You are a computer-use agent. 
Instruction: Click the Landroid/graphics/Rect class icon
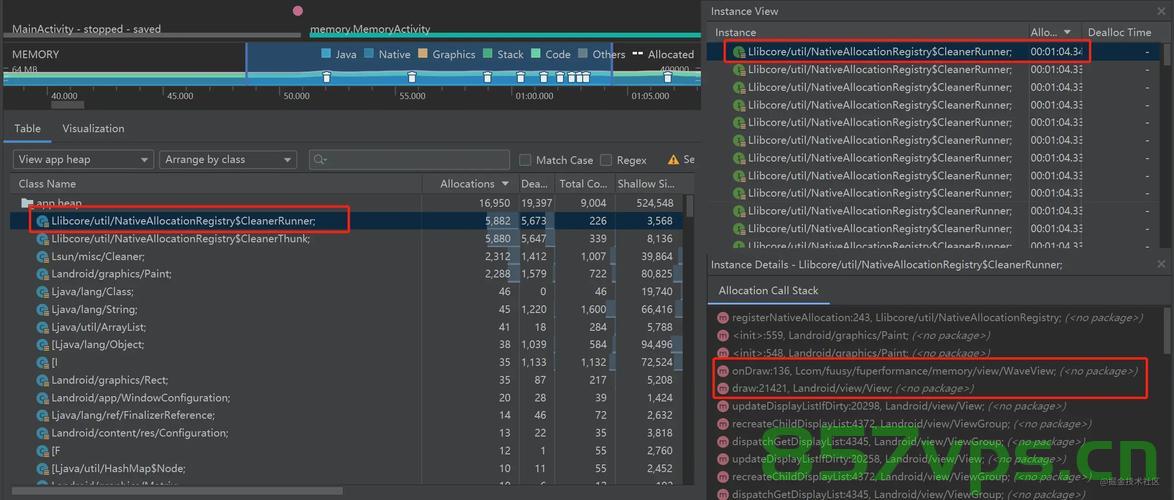[x=43, y=380]
